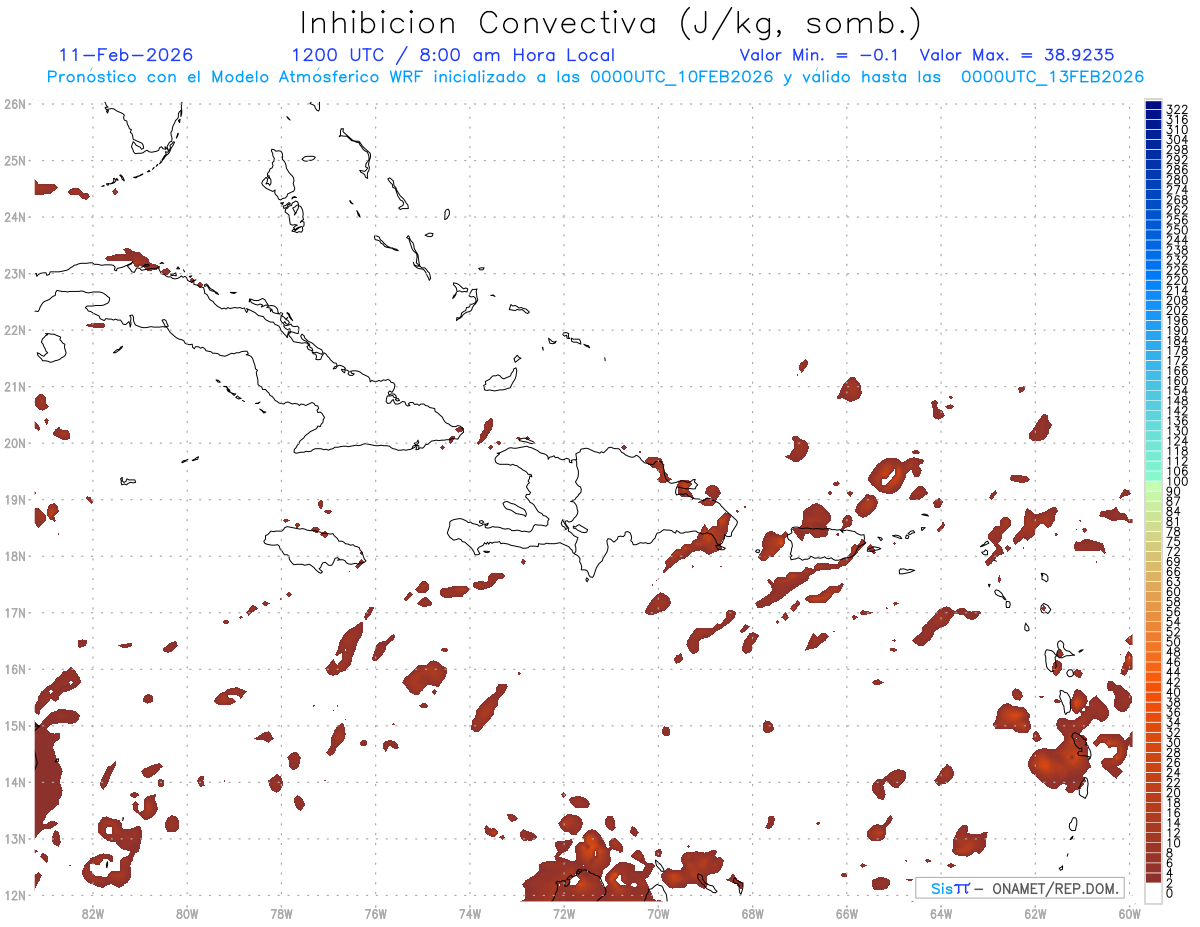This screenshot has width=1200, height=927.
Task: Click the '78W' longitude label
Action: [x=281, y=913]
